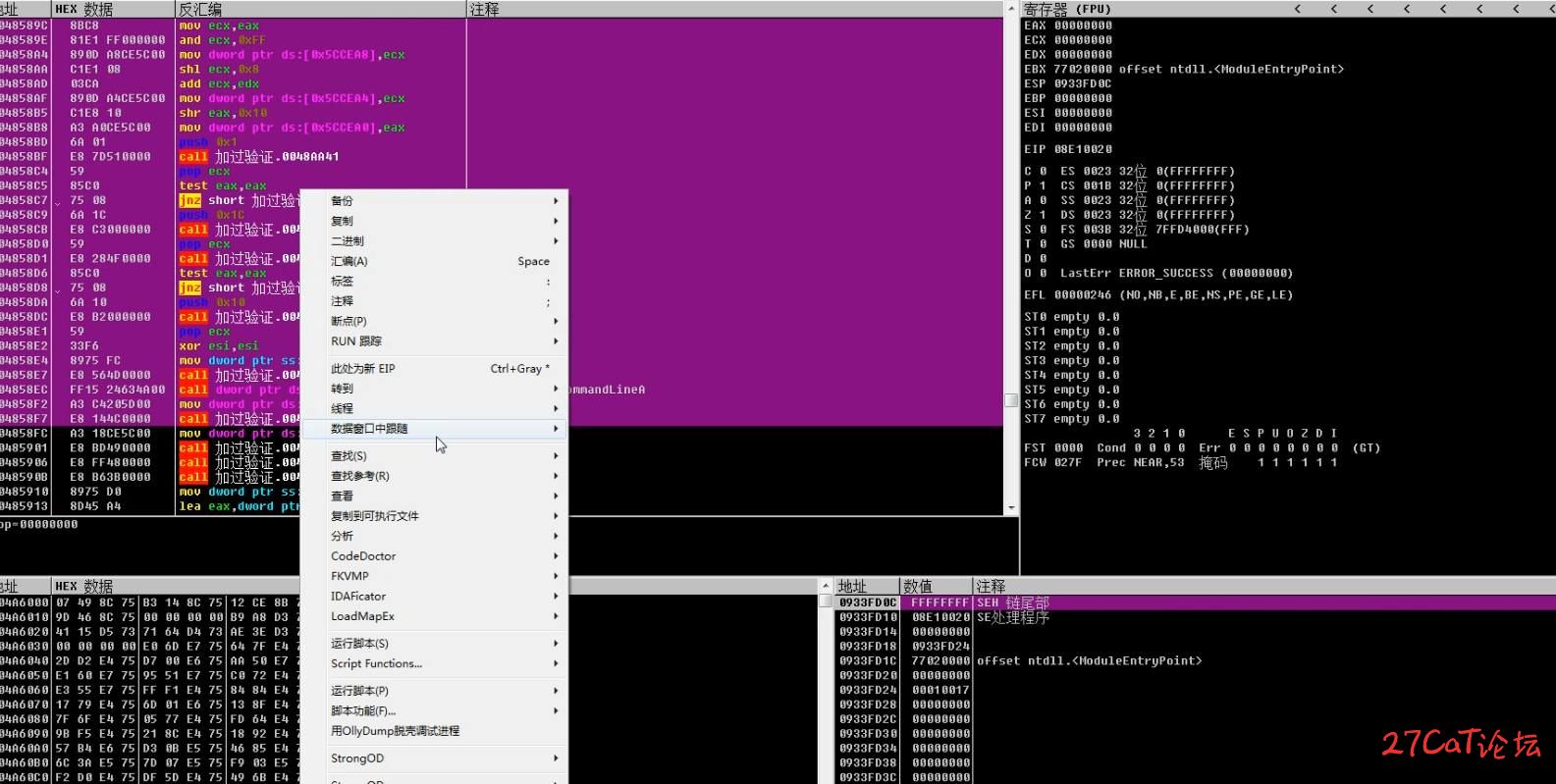This screenshot has height=784, width=1556.
Task: Click 反汇编 column header in disassembly pane
Action: click(320, 9)
